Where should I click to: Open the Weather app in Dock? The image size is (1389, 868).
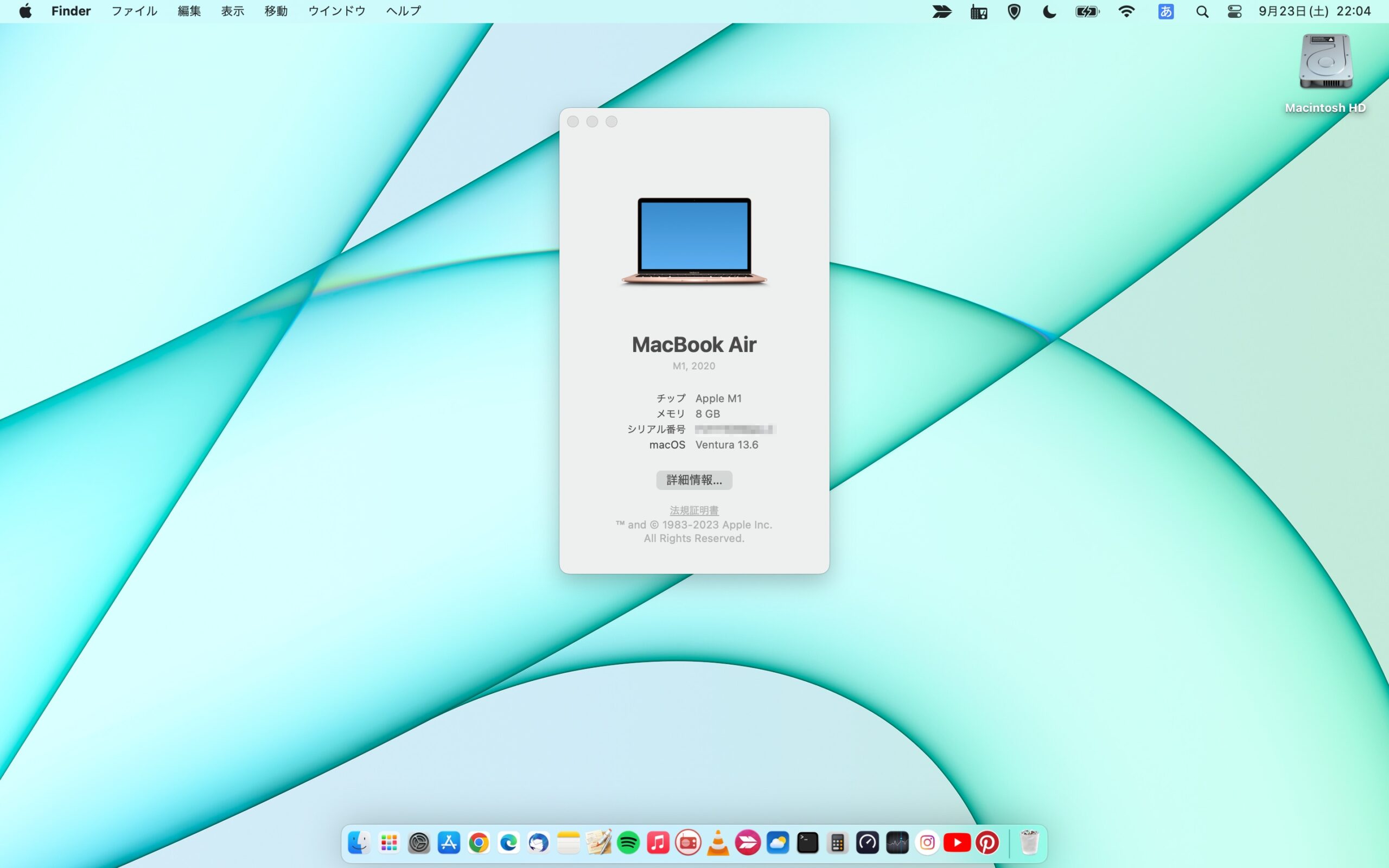click(x=778, y=843)
